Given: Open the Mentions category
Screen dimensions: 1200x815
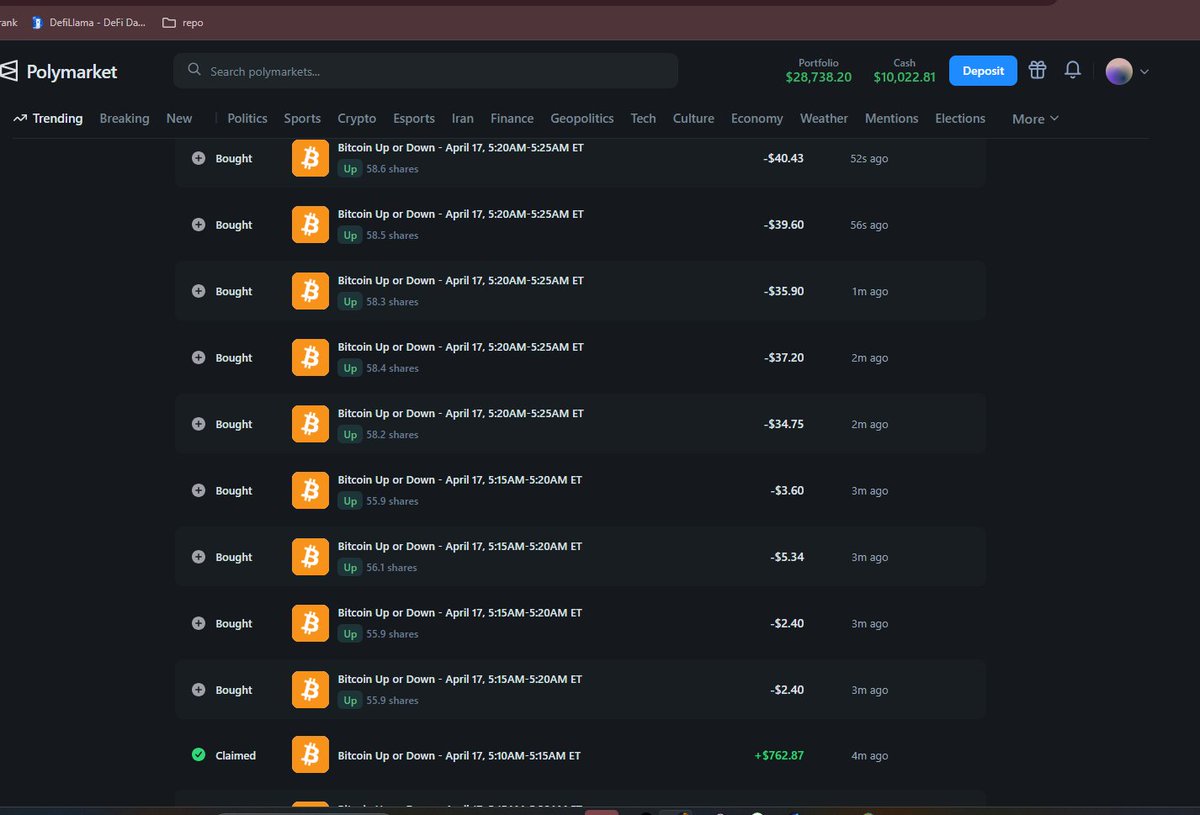Looking at the screenshot, I should [891, 118].
